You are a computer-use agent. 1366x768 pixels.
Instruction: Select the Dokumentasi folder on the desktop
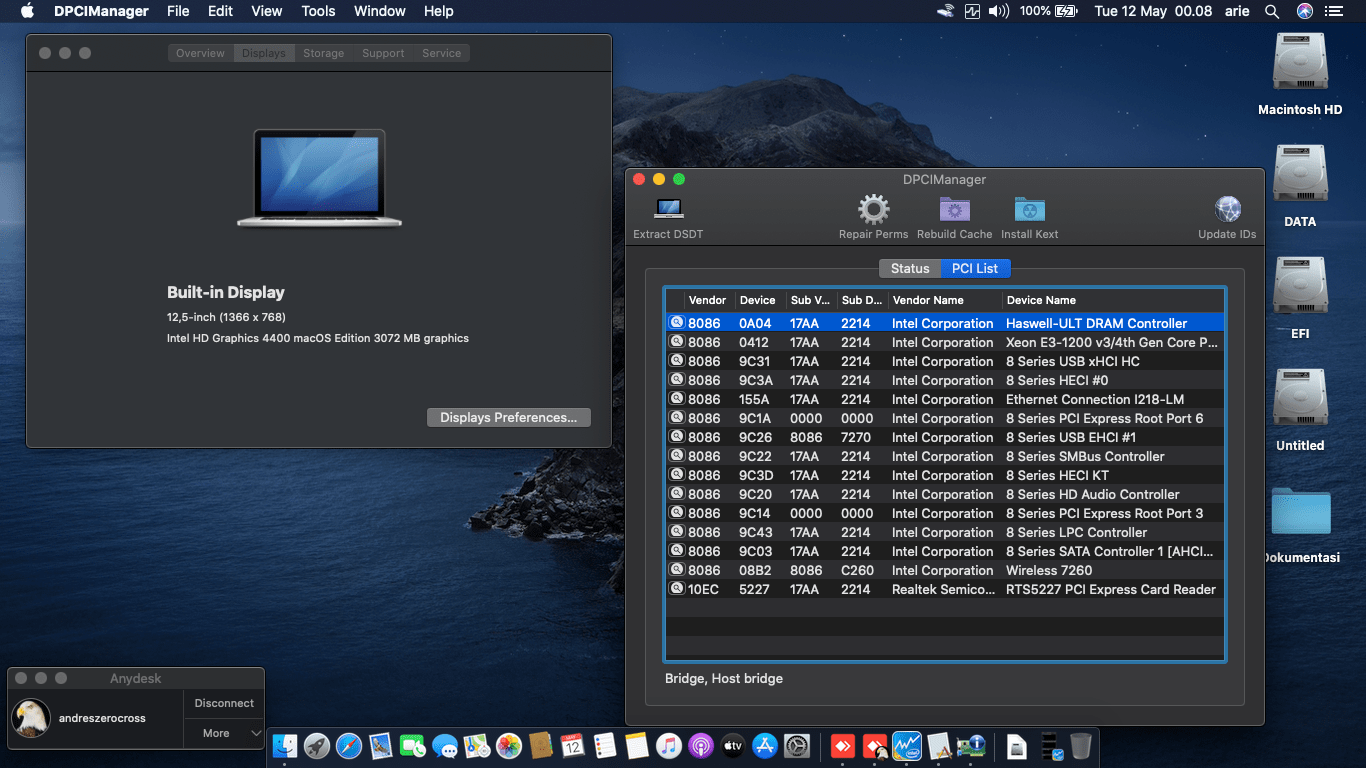(1301, 511)
